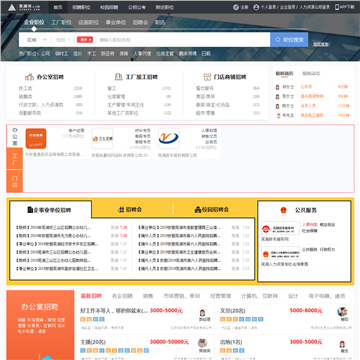Select the orange 门店 vertical tab

(15, 181)
